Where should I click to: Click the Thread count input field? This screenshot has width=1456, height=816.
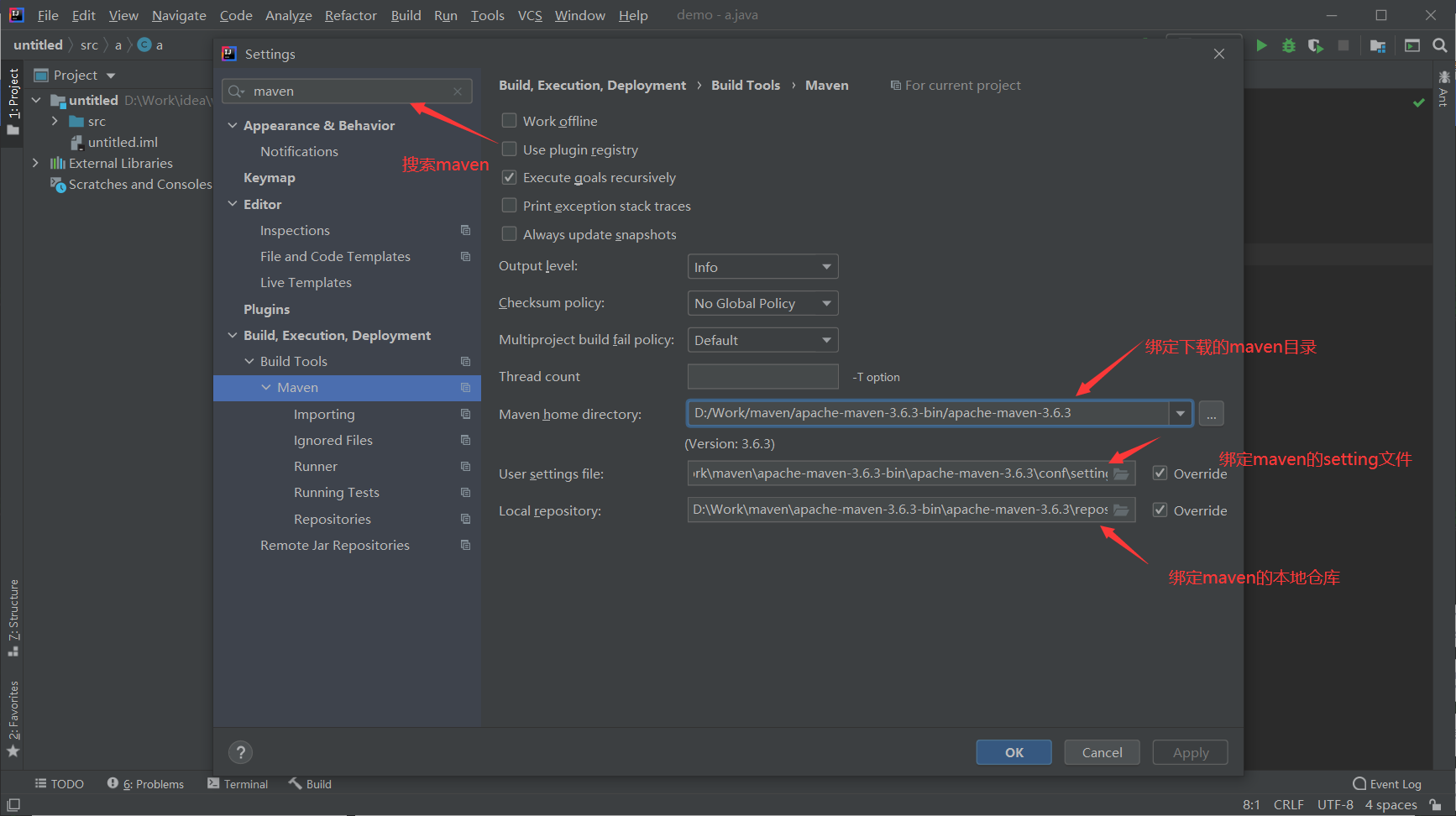click(762, 377)
